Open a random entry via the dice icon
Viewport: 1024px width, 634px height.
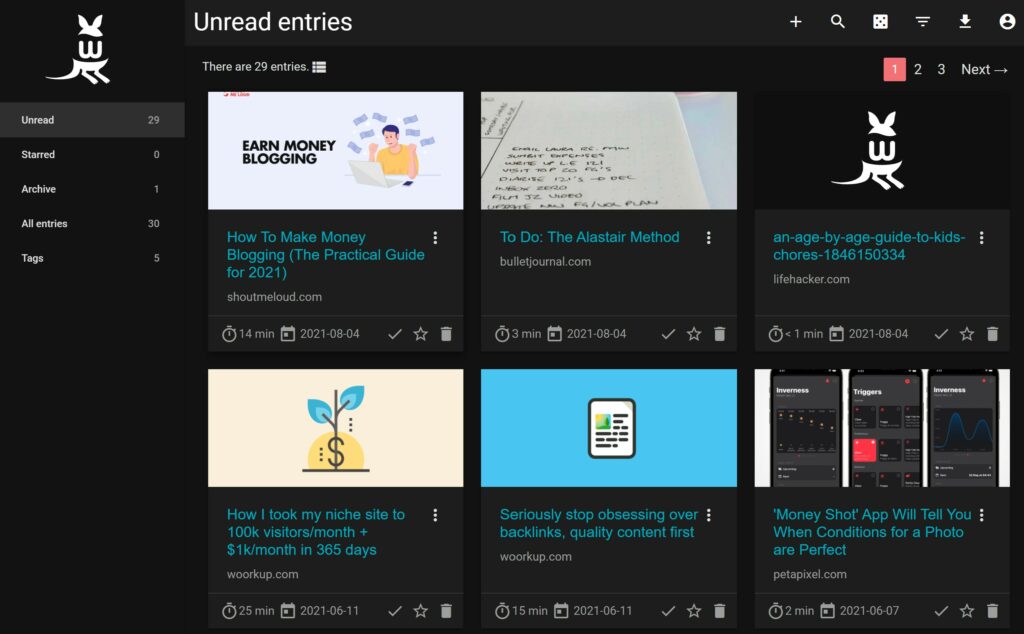tap(880, 20)
